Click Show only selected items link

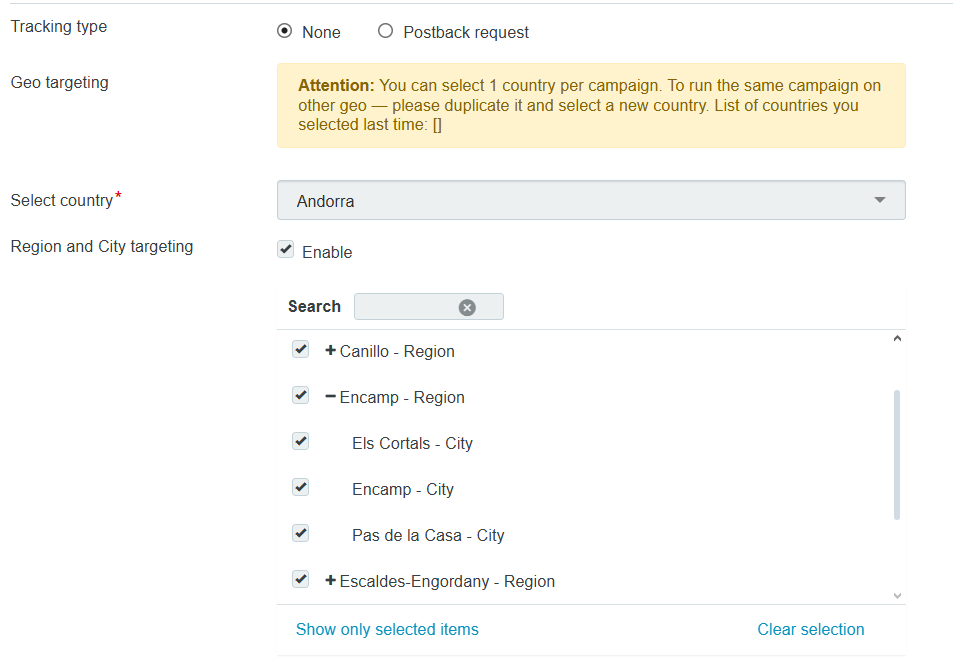[387, 629]
